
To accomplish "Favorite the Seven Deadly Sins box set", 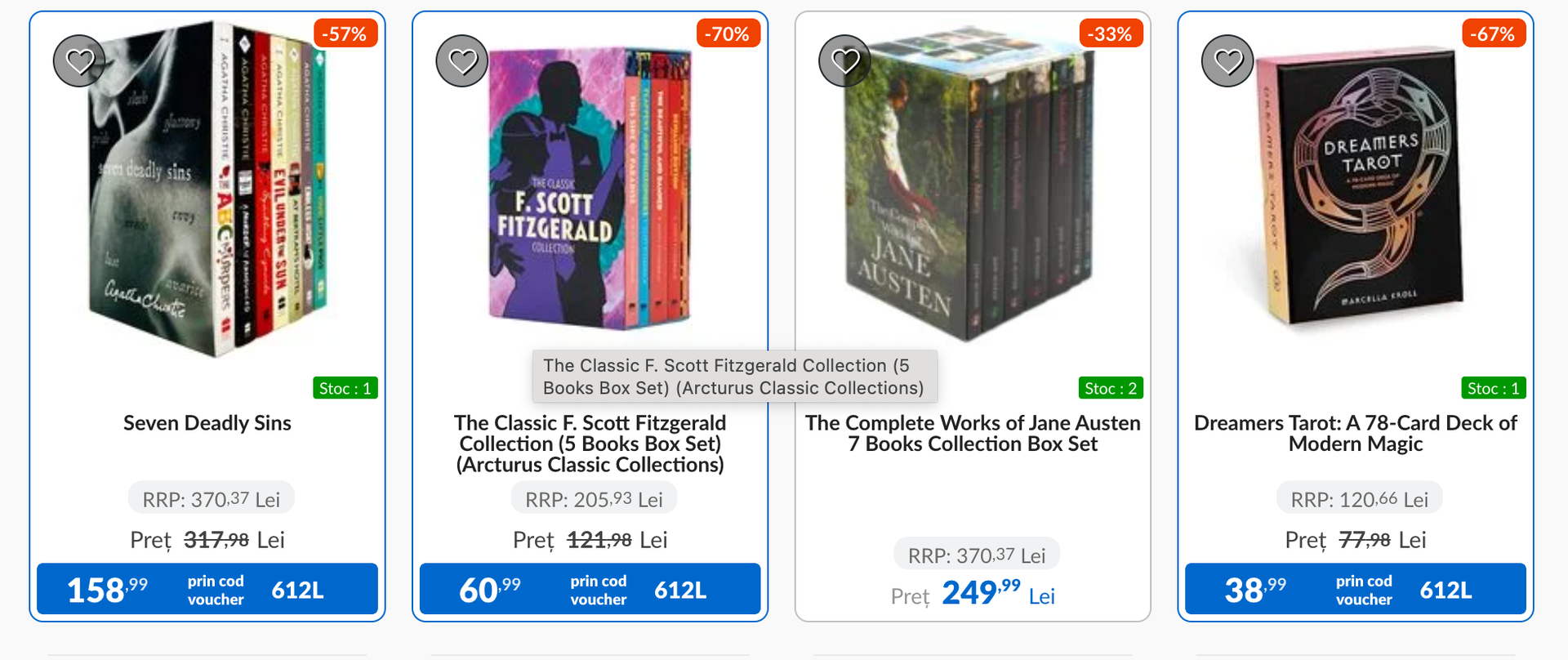I will [x=79, y=61].
